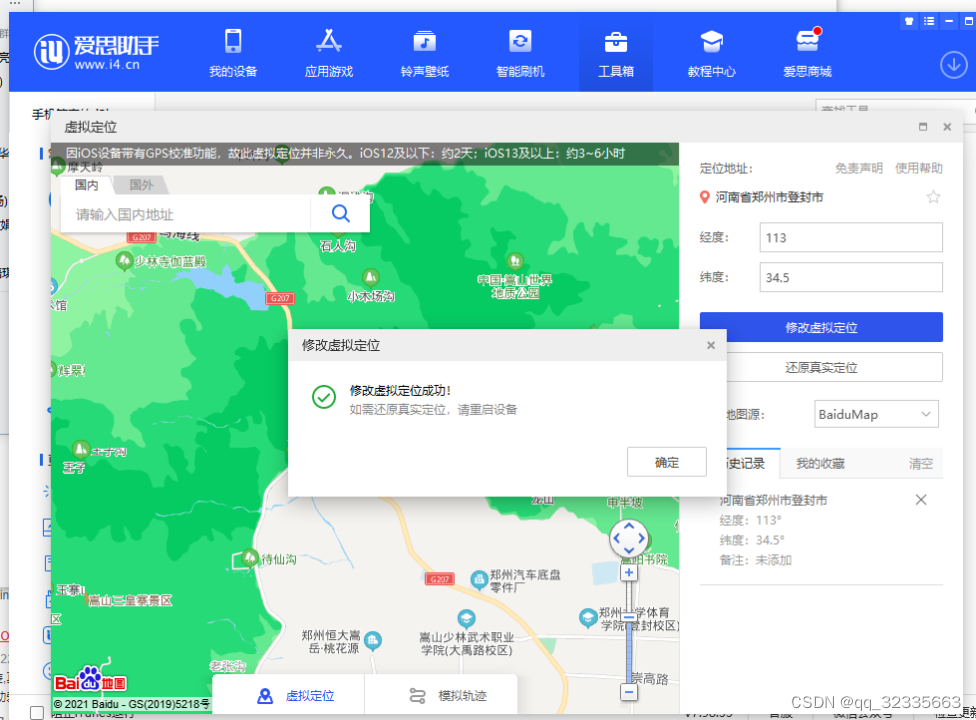Click the skin shirt icon in title bar

click(x=909, y=21)
